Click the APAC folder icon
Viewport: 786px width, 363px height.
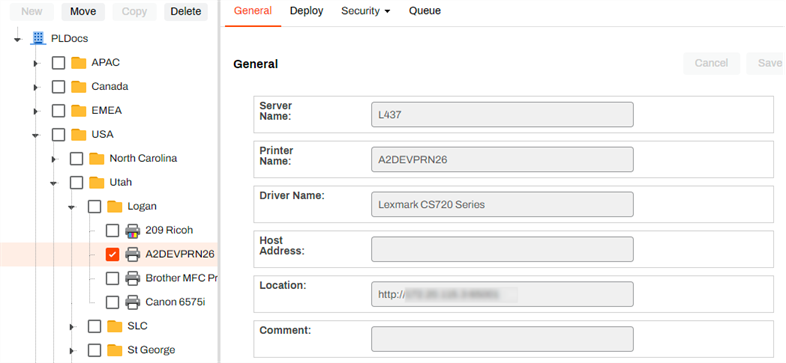[79, 63]
